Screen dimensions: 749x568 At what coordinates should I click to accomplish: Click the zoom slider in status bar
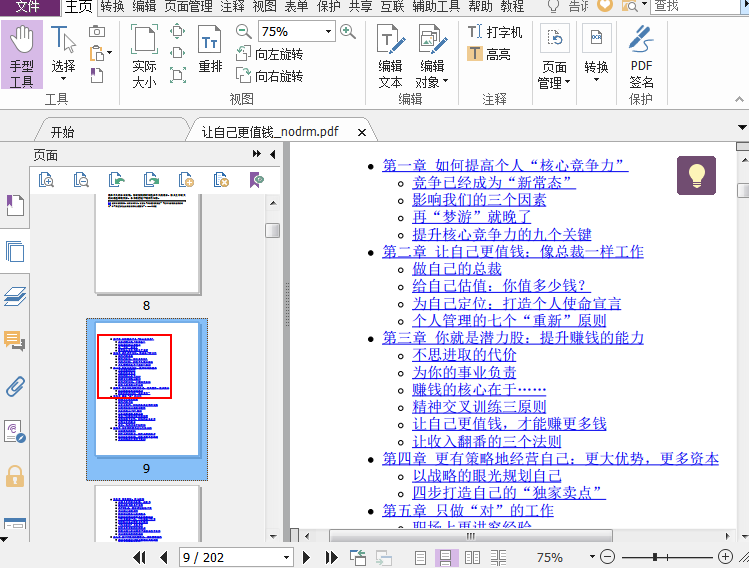point(655,557)
